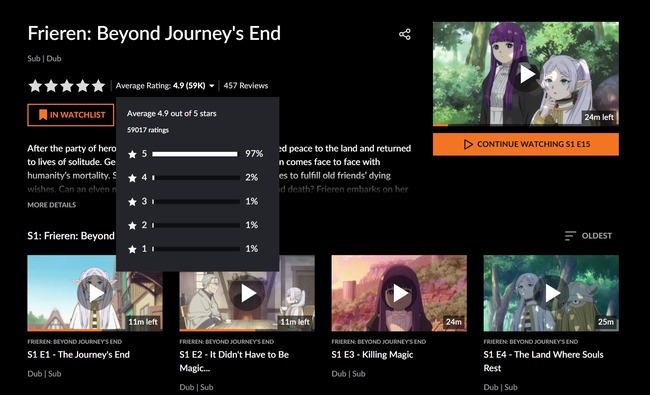The image size is (650, 395).
Task: Open the 457 Reviews link
Action: pyautogui.click(x=245, y=86)
